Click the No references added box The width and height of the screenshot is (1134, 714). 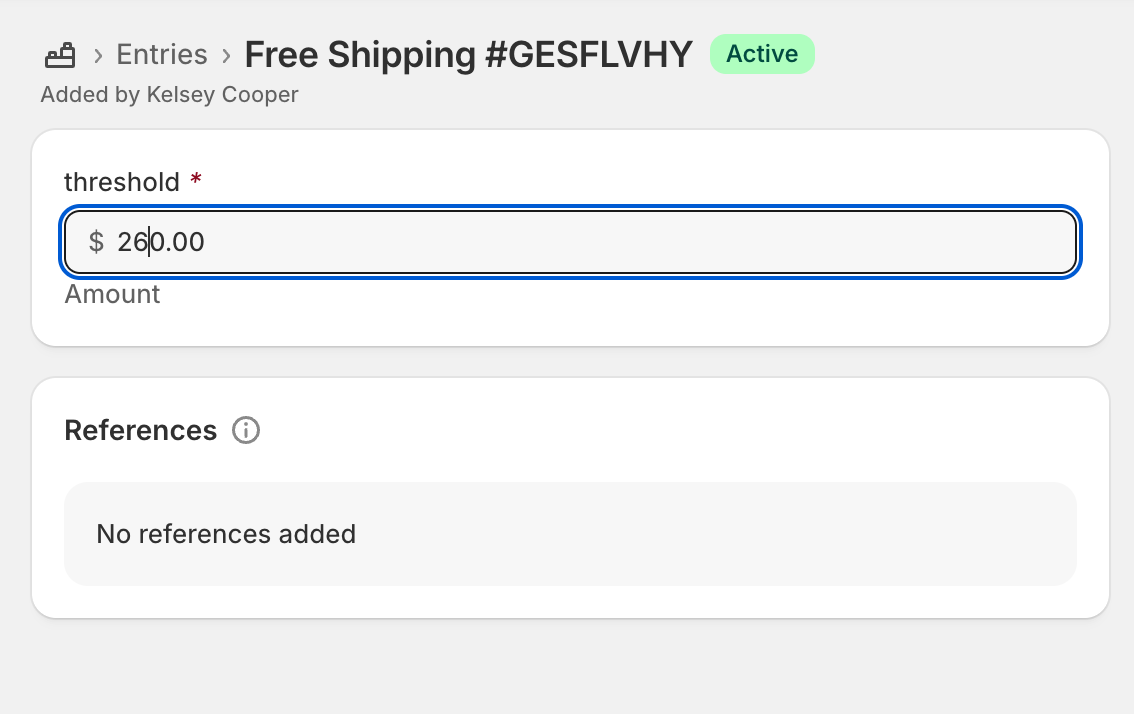(571, 534)
